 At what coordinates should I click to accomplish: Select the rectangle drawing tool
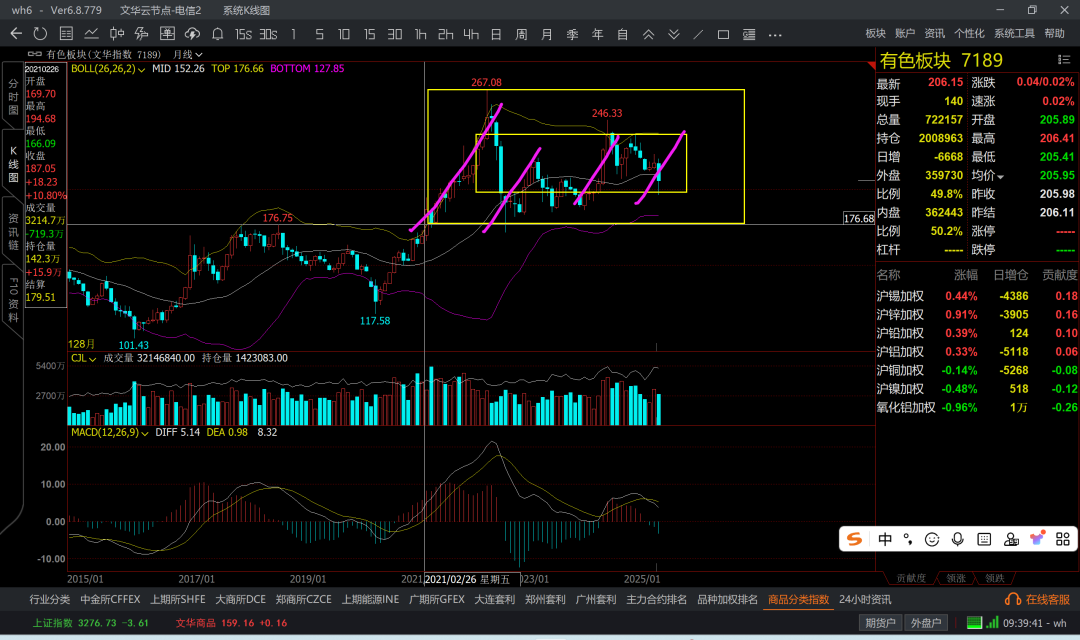722,34
